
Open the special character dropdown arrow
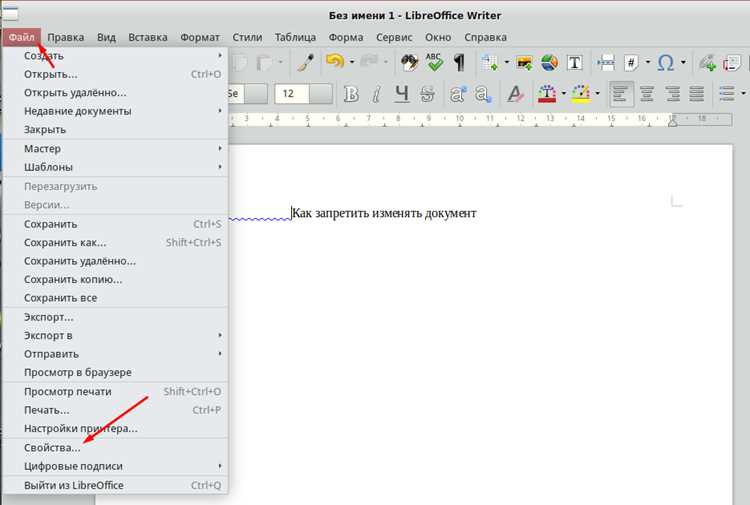pyautogui.click(x=683, y=62)
